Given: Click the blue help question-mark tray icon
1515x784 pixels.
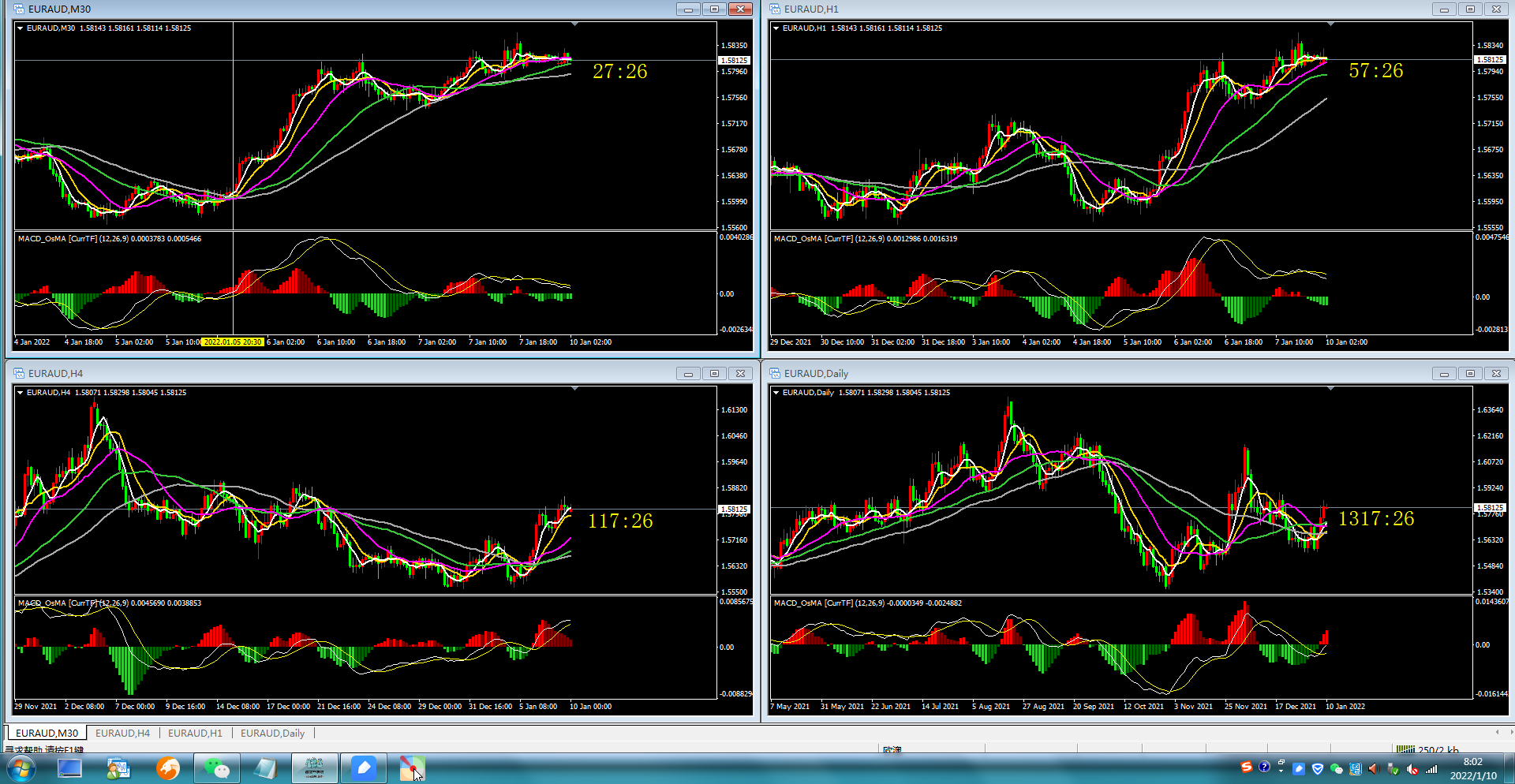Looking at the screenshot, I should 1264,767.
